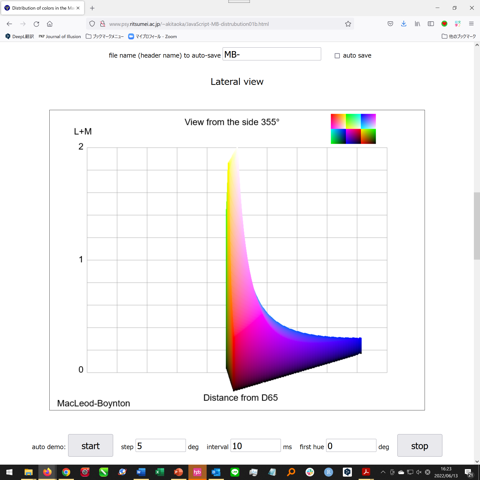Image resolution: width=480 pixels, height=480 pixels.
Task: Select the Distribution of colors tab
Action: [x=42, y=8]
